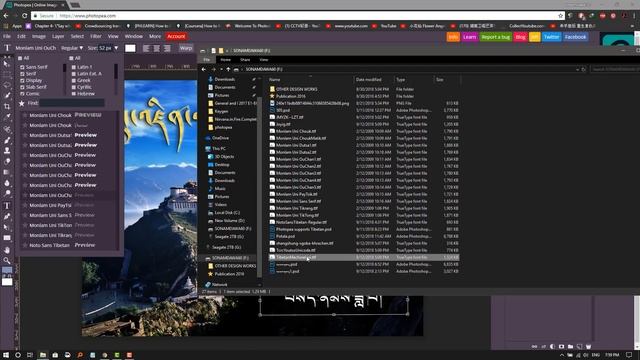Click the Warp button

(x=186, y=48)
